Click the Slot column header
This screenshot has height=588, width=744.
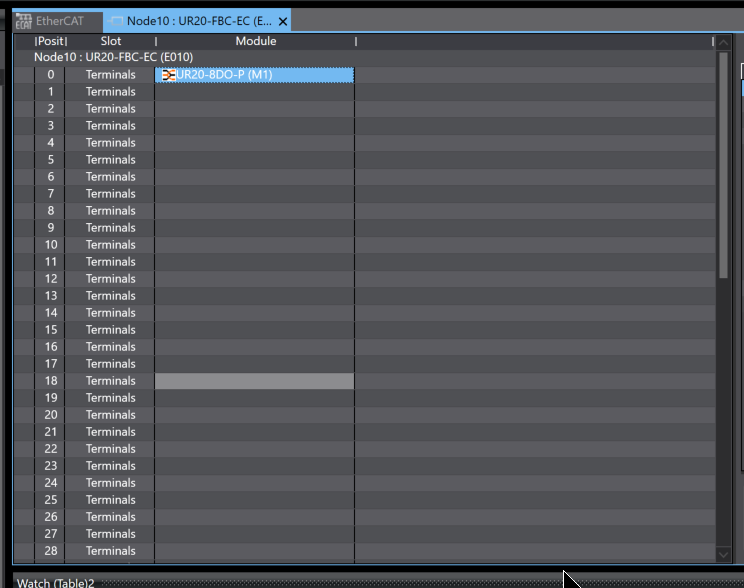[x=110, y=41]
